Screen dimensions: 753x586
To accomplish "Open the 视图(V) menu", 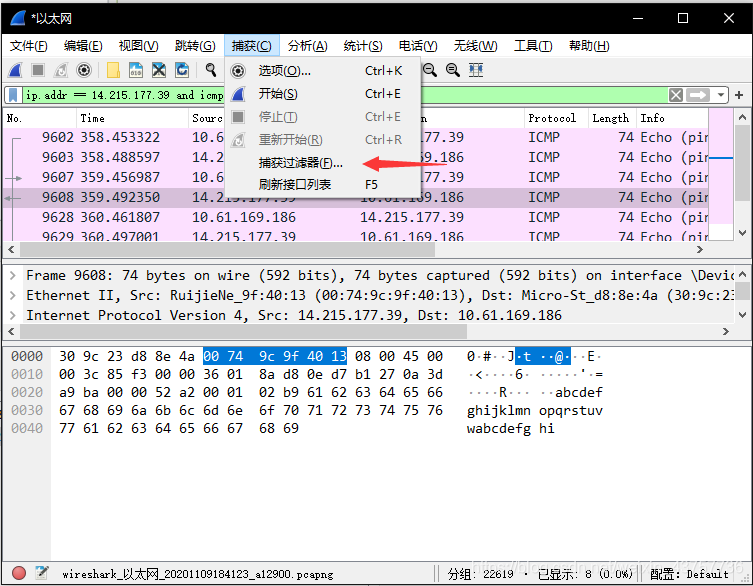I will 138,46.
